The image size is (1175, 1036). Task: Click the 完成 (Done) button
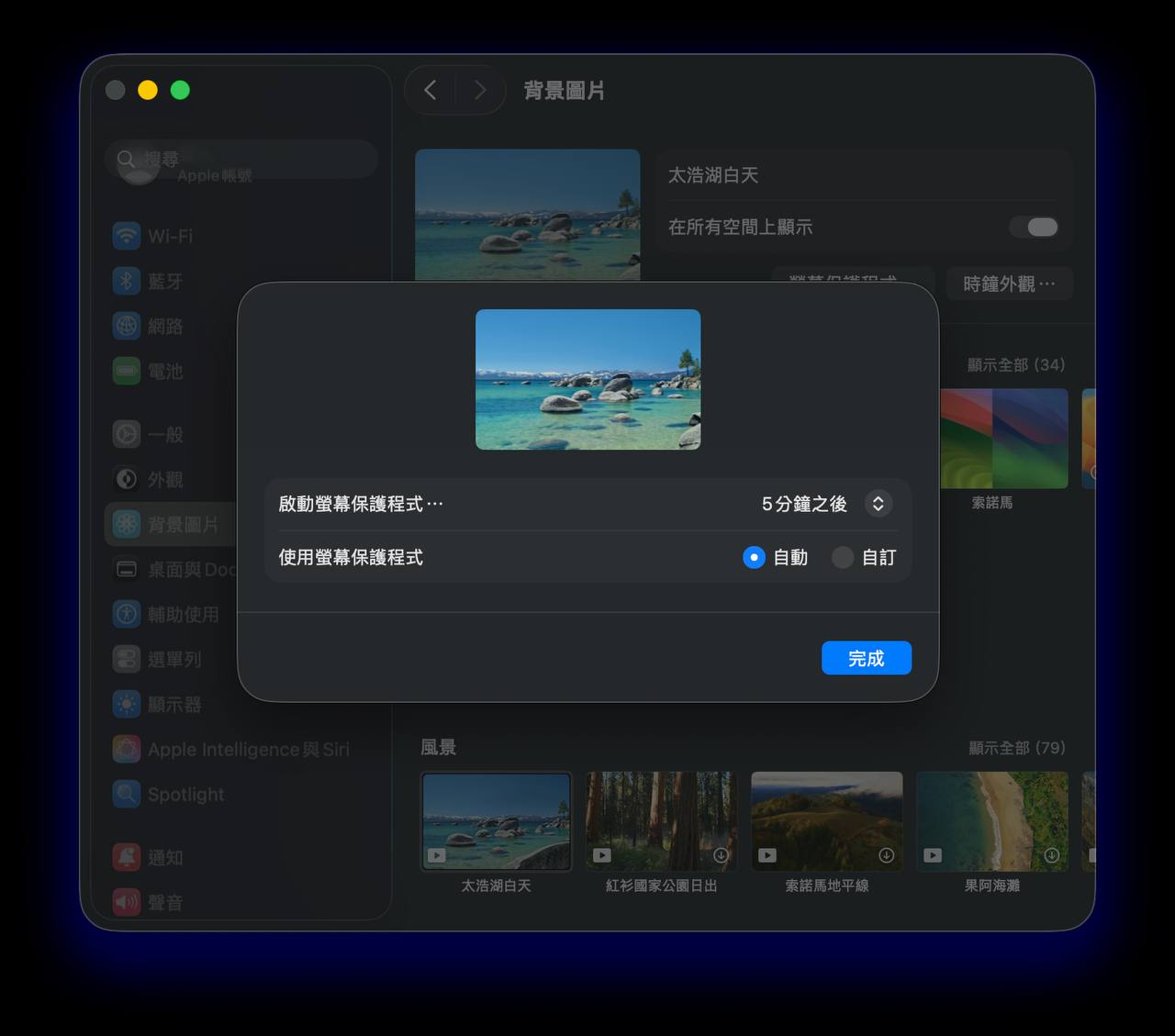click(x=866, y=658)
